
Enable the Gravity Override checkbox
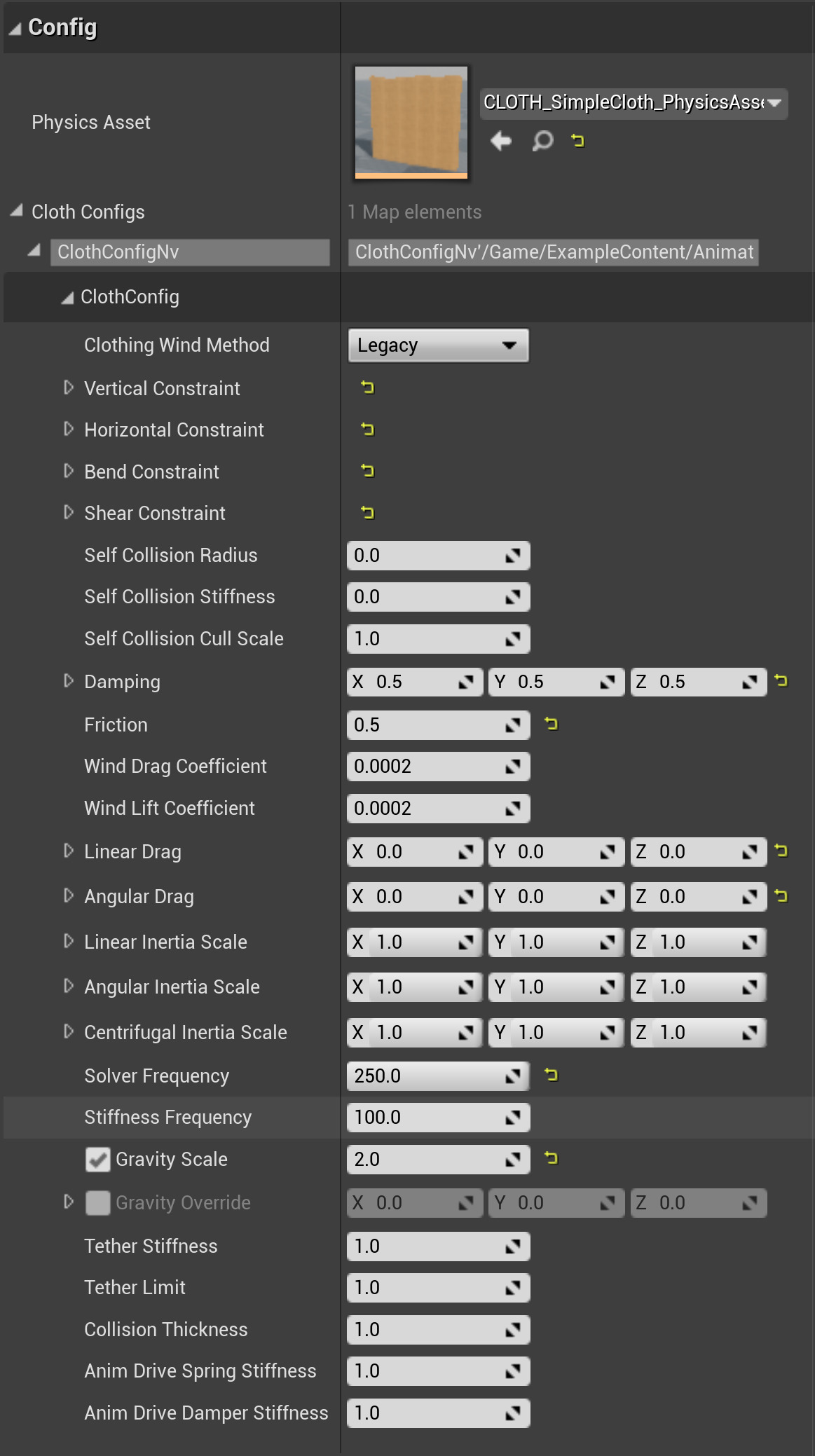pyautogui.click(x=98, y=1203)
